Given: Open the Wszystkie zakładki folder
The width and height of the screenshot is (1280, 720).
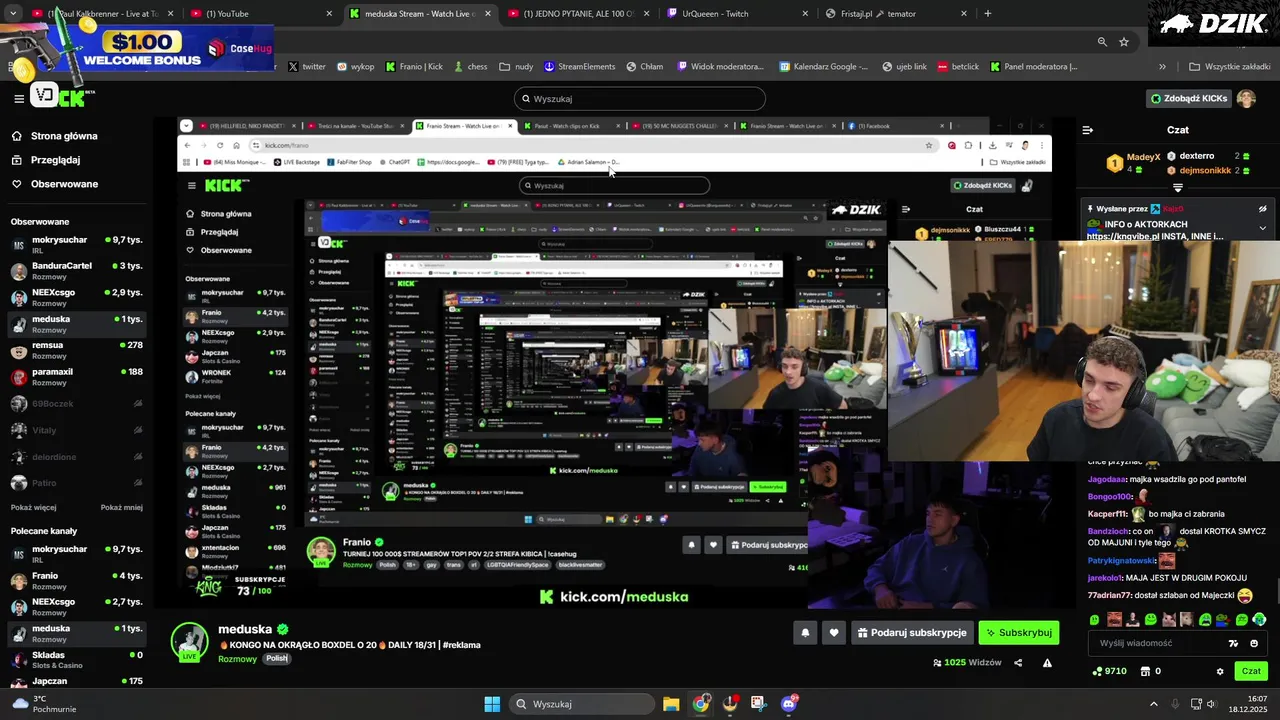Looking at the screenshot, I should 1228,67.
